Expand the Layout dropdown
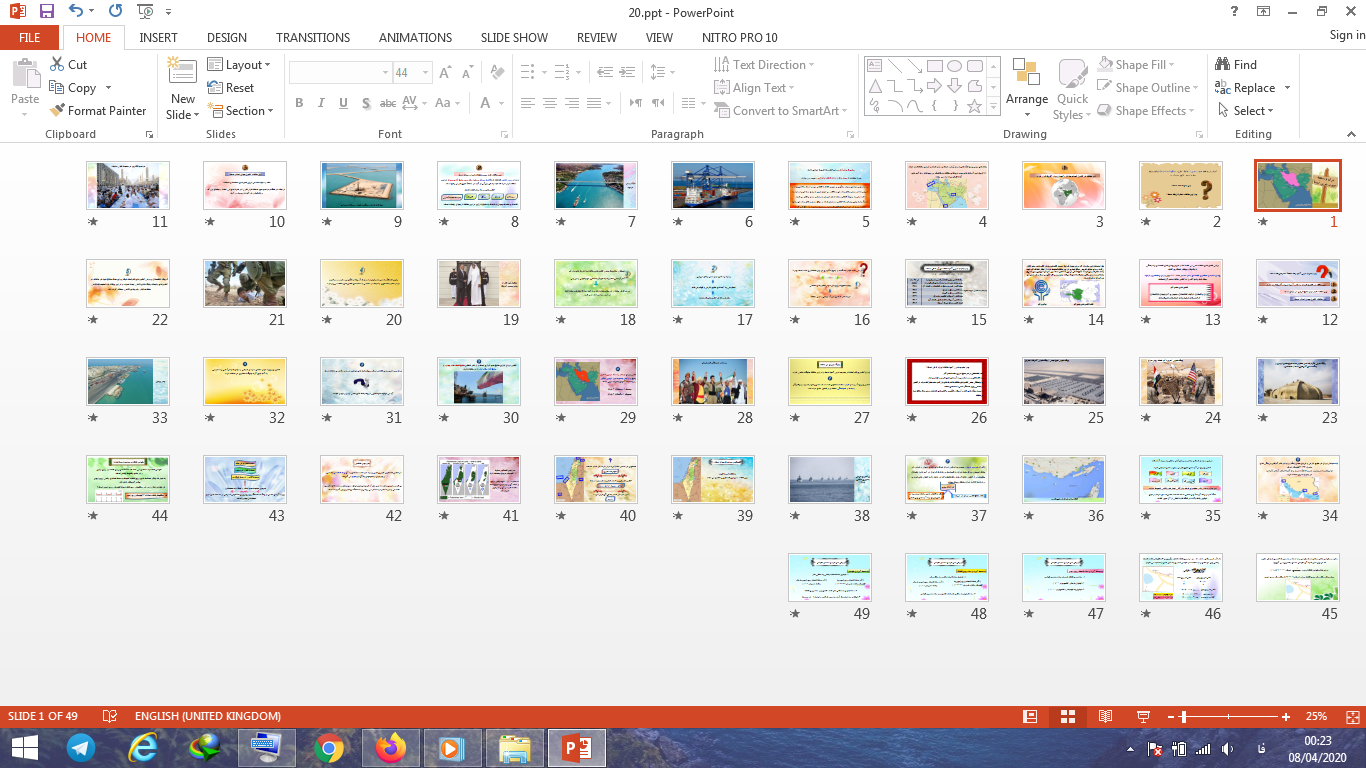This screenshot has height=768, width=1366. (x=239, y=65)
